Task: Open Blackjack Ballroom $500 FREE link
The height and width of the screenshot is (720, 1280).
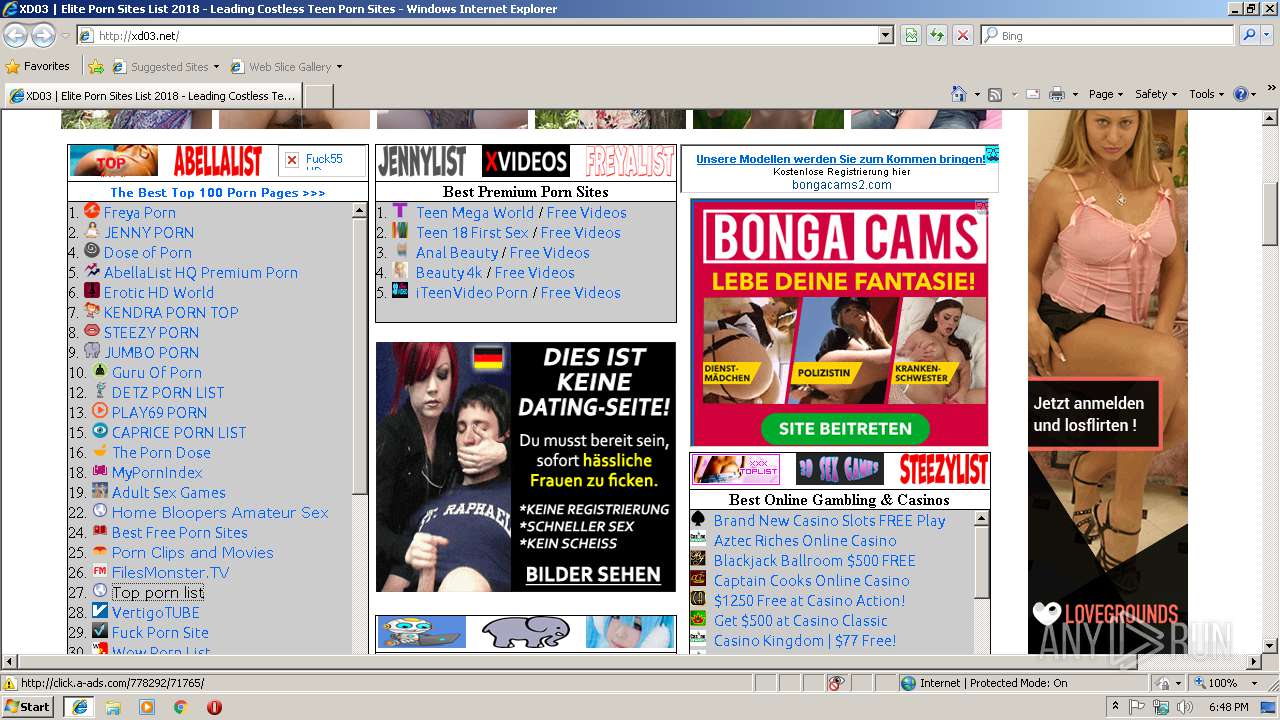Action: (814, 560)
